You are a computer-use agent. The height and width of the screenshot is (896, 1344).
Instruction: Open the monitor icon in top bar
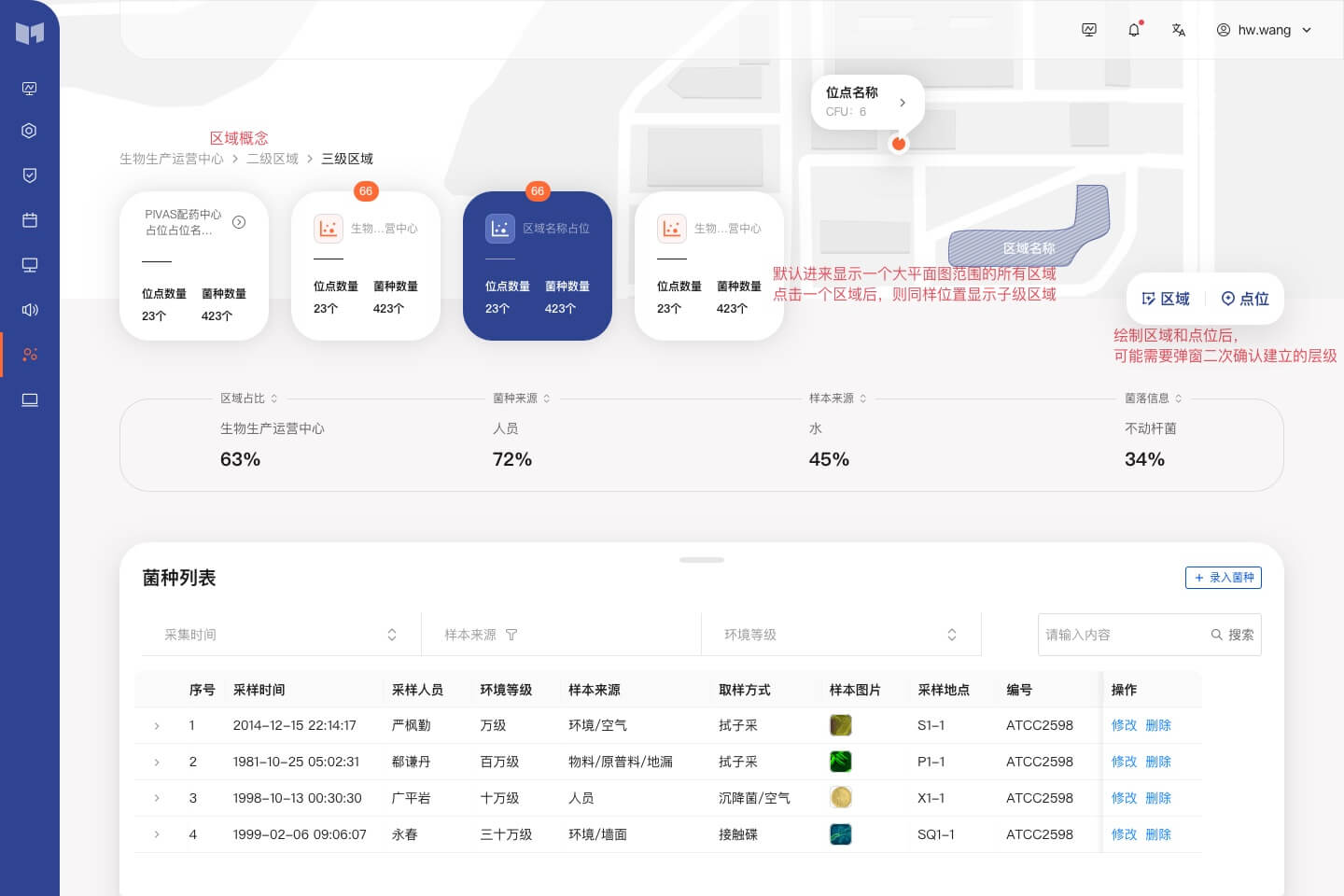1089,30
